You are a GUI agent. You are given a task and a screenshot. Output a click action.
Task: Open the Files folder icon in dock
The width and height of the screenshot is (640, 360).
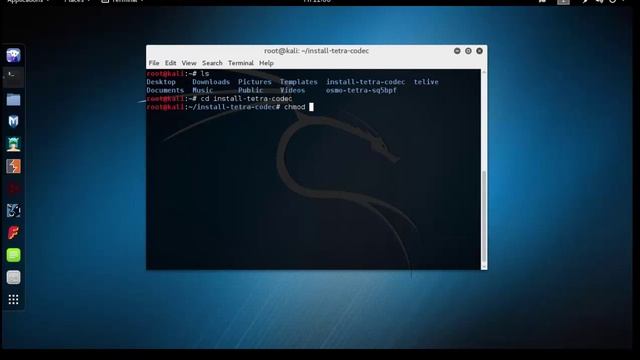13,100
